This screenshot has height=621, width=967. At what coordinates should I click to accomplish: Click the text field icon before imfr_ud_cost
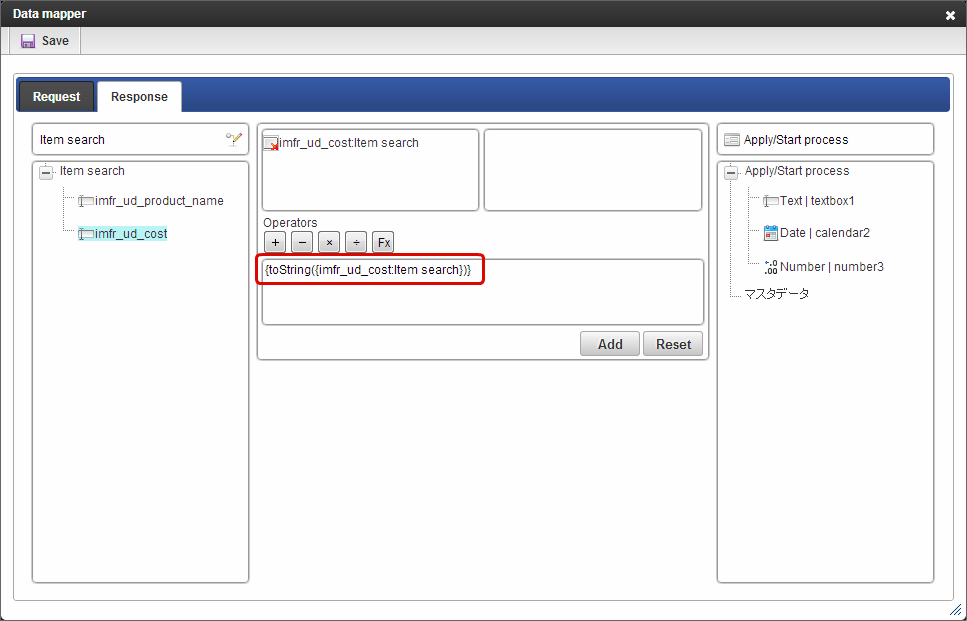coord(86,234)
